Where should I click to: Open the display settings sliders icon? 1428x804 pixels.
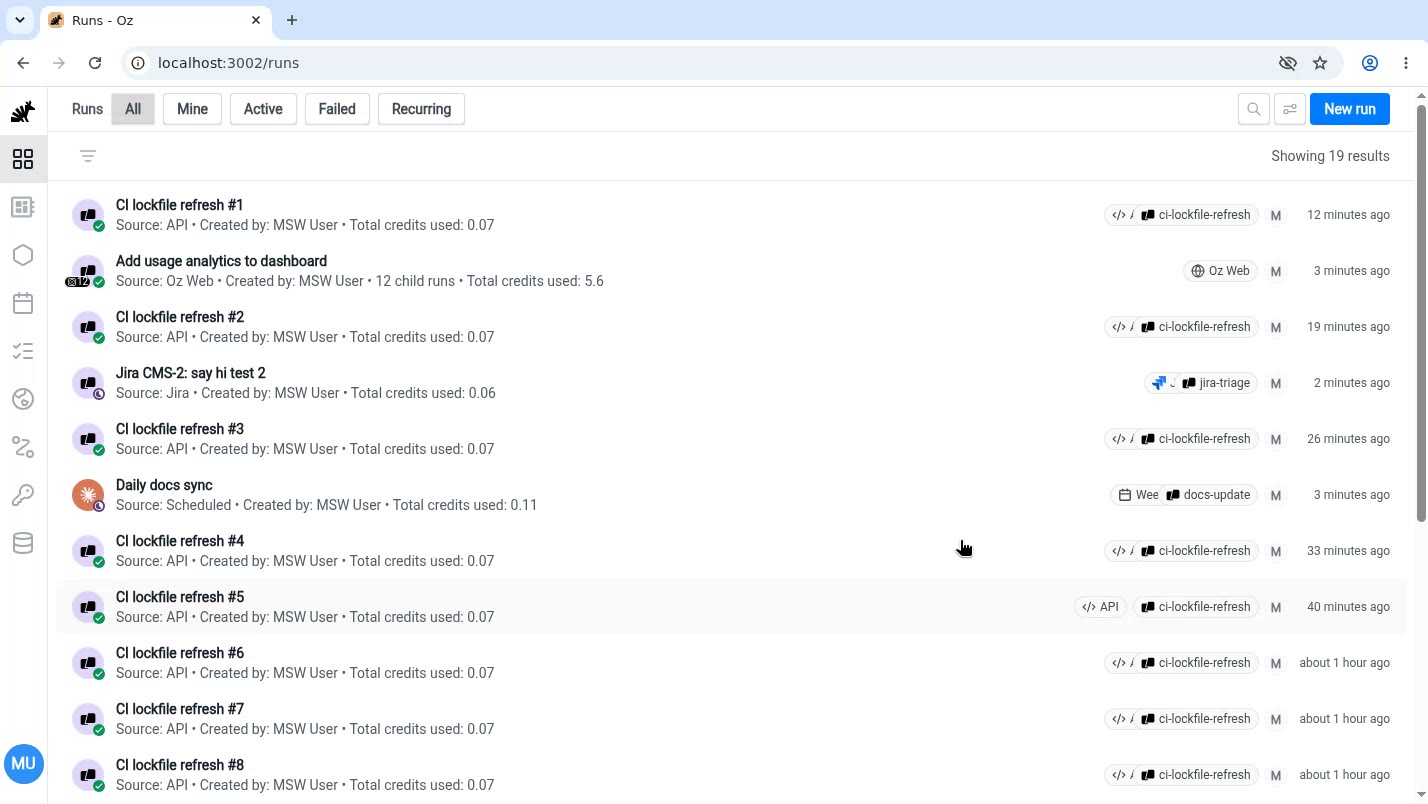(x=1290, y=109)
